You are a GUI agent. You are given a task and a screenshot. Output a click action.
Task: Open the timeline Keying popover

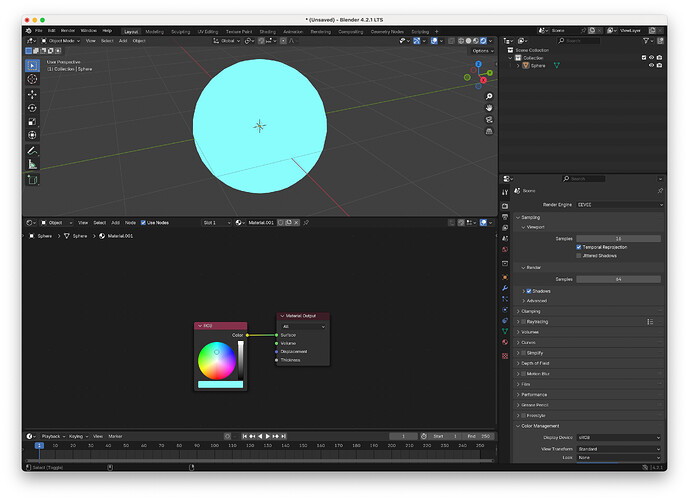[79, 436]
